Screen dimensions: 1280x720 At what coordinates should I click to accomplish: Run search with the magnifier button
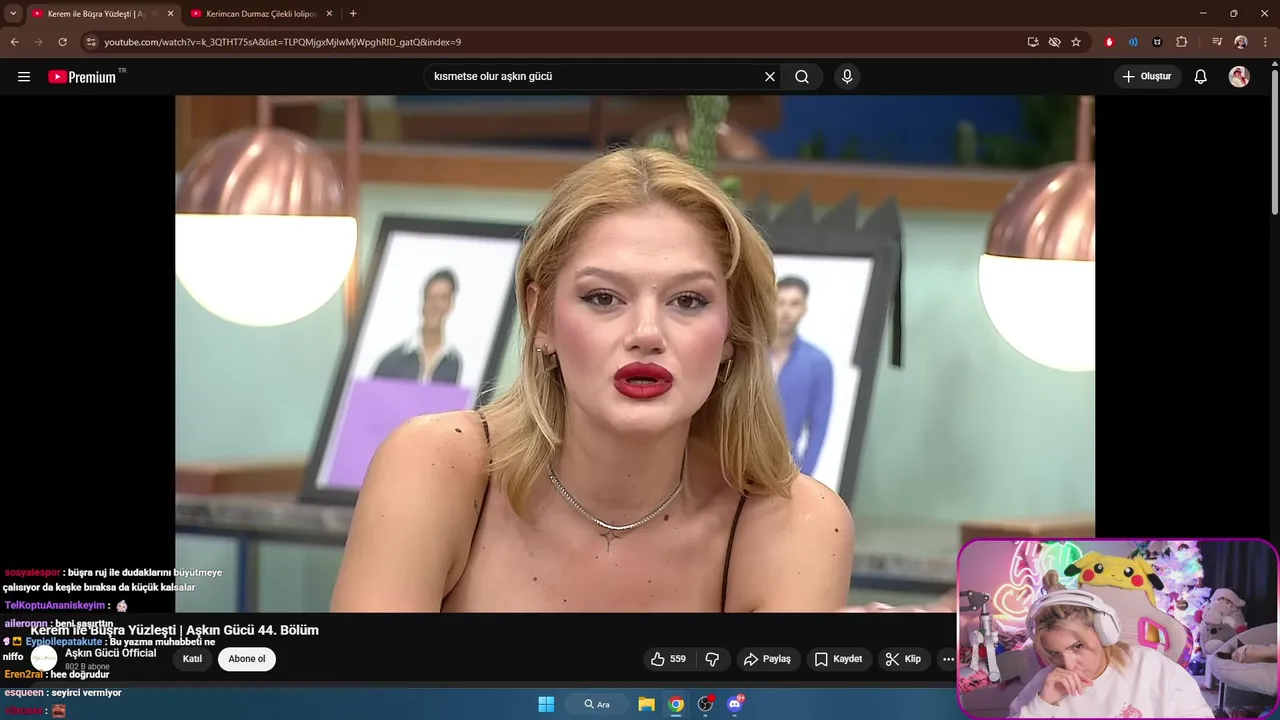[802, 77]
